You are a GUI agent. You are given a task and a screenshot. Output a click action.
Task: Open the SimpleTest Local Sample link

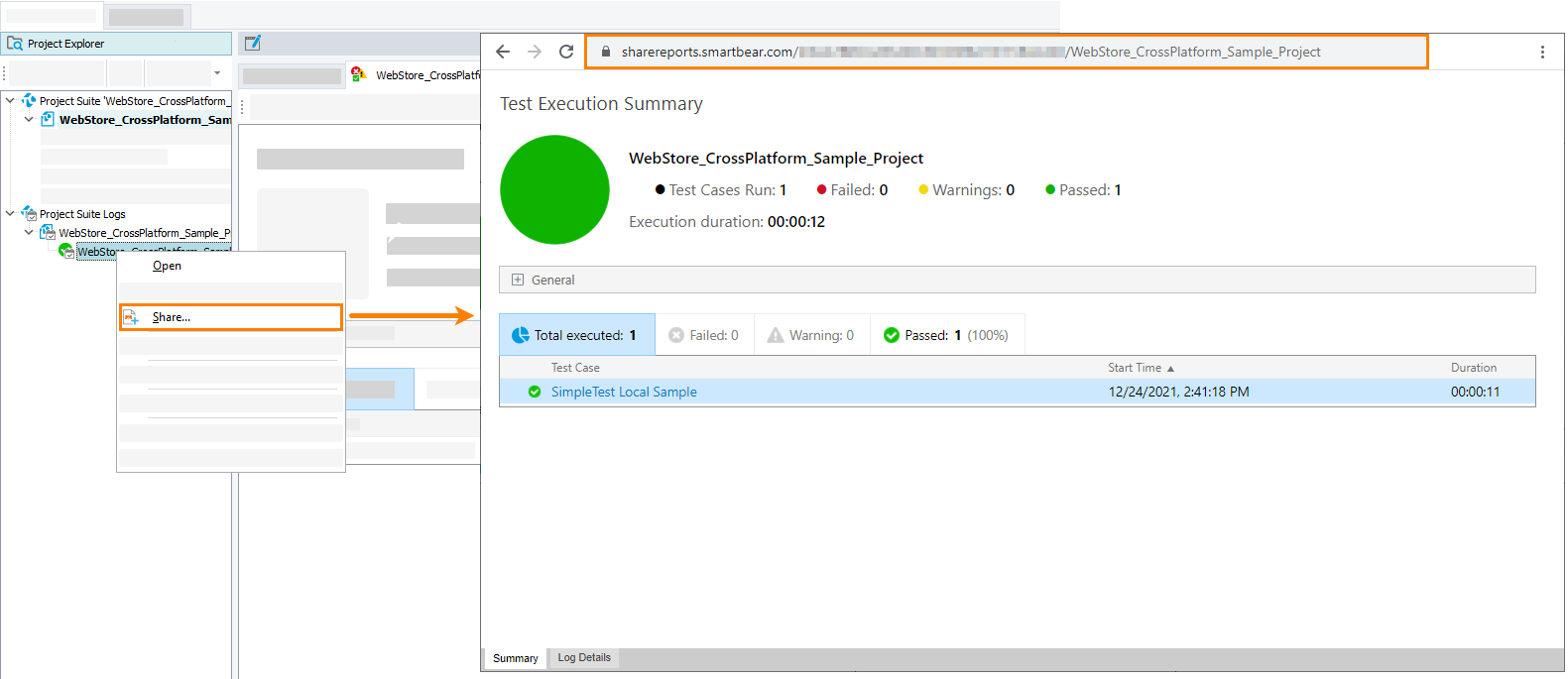(624, 392)
